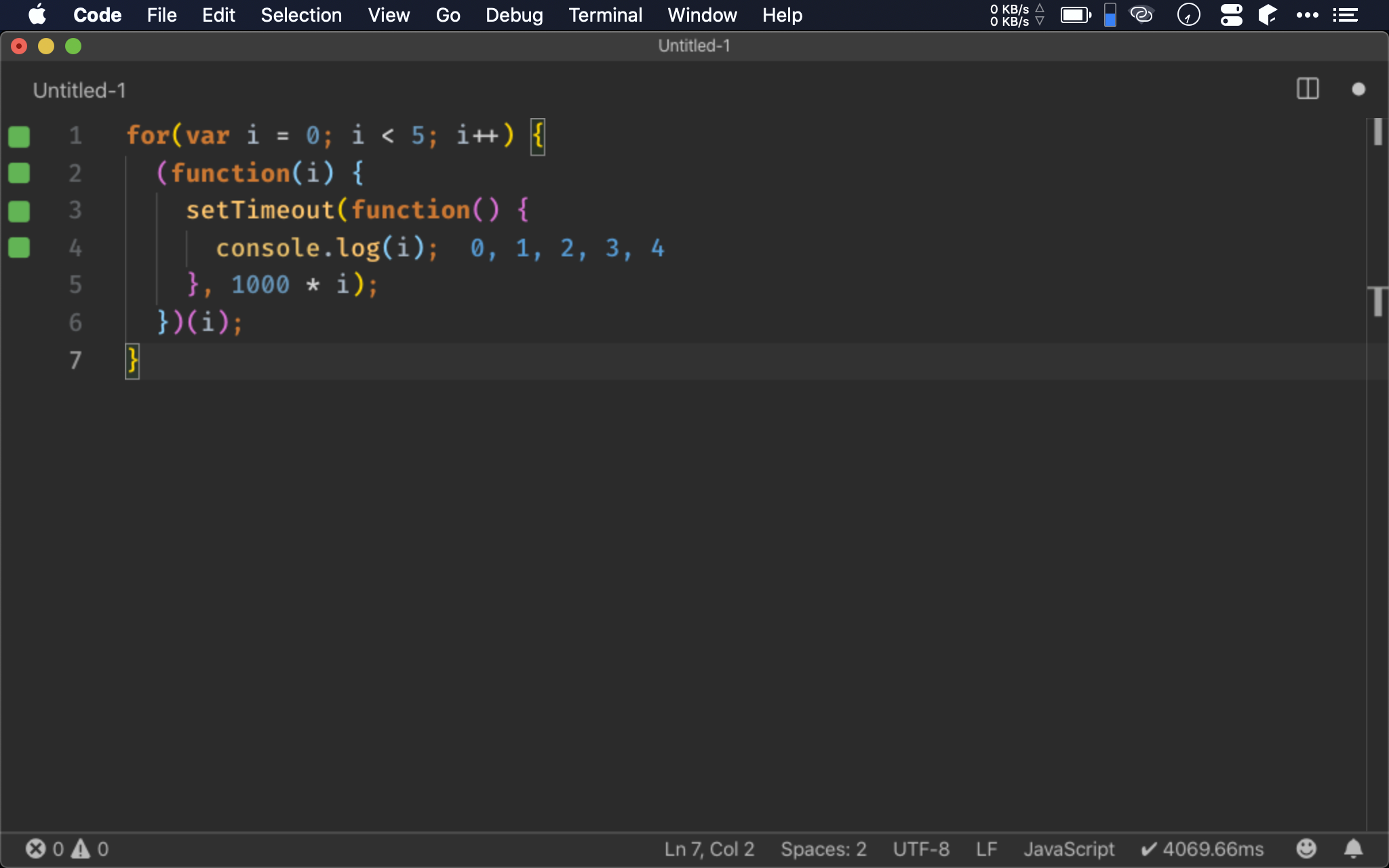
Task: Click the battery indicator in menu bar
Action: 1076,15
